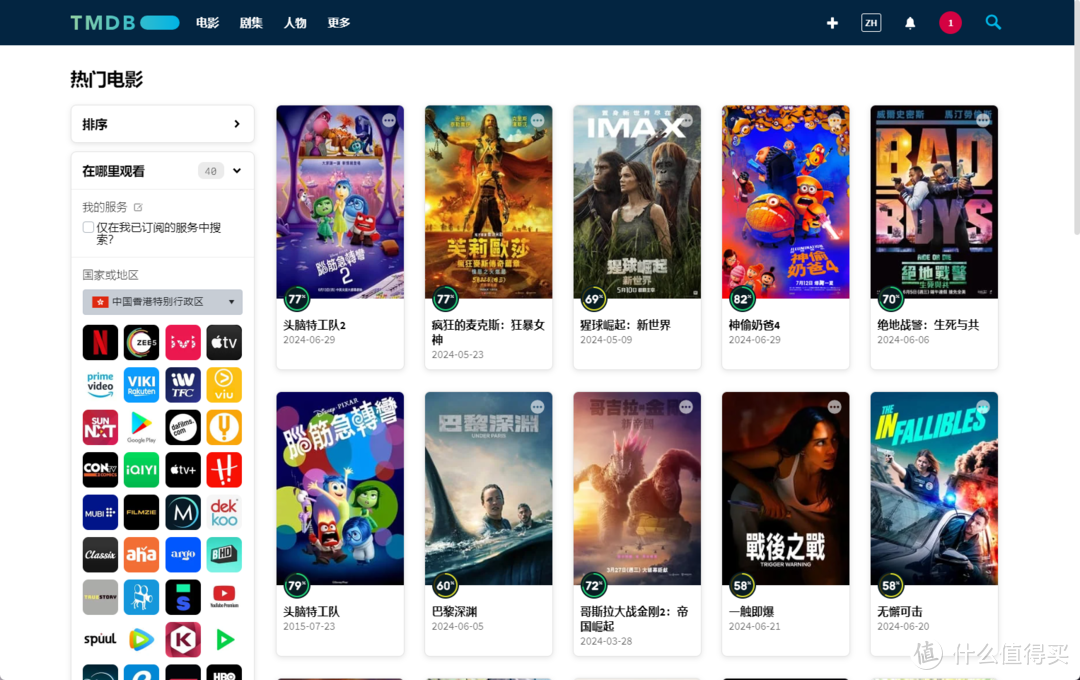This screenshot has height=680, width=1080.
Task: Click the plus add icon in header
Action: pos(832,23)
